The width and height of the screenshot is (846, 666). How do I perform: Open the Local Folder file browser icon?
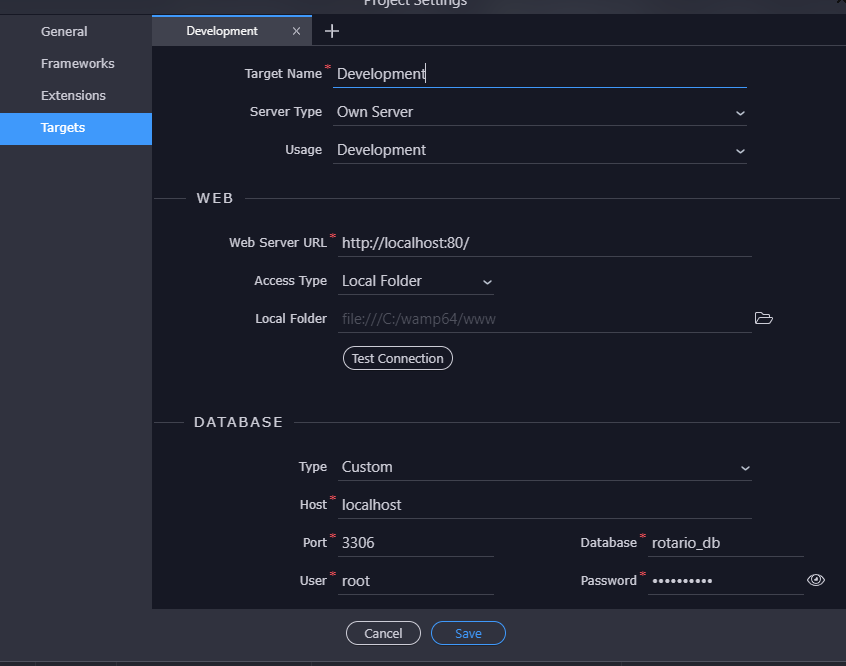click(x=764, y=318)
